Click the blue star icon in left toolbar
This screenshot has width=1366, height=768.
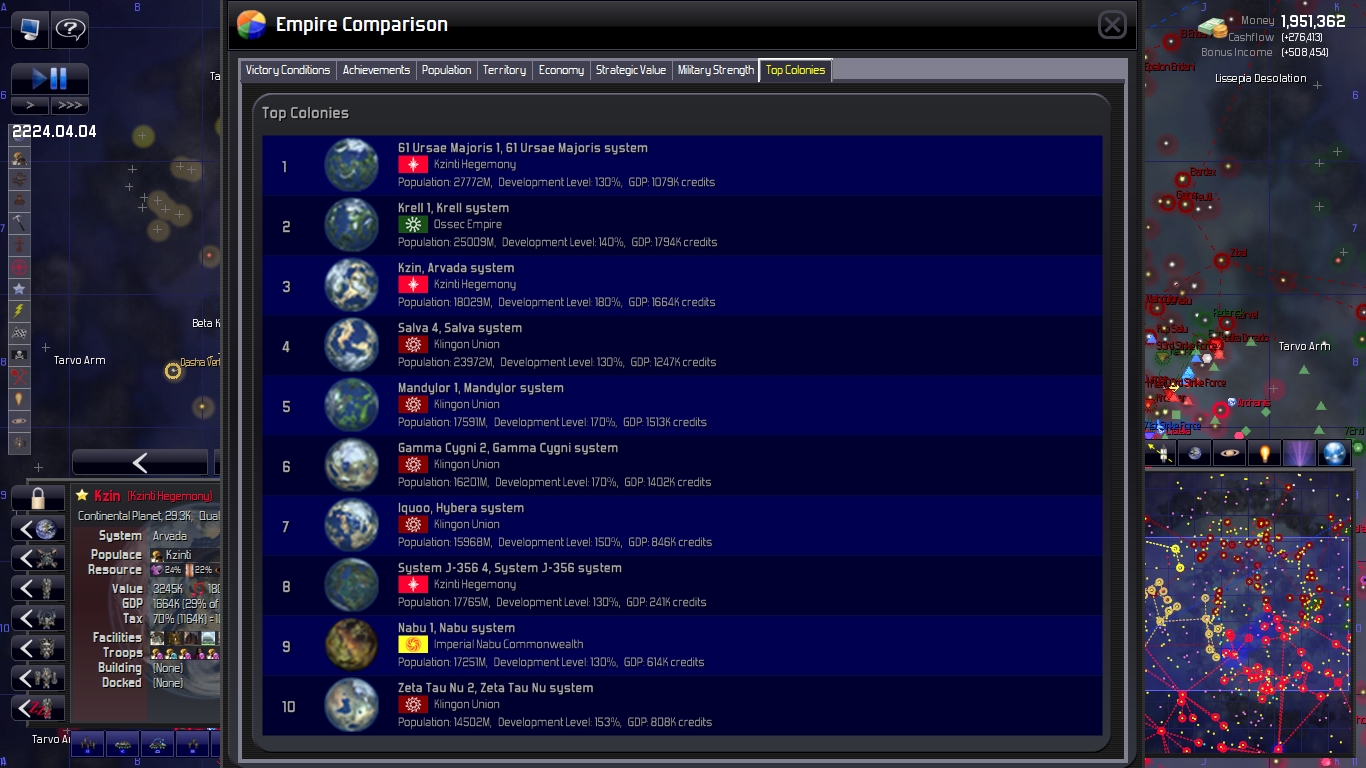(19, 289)
